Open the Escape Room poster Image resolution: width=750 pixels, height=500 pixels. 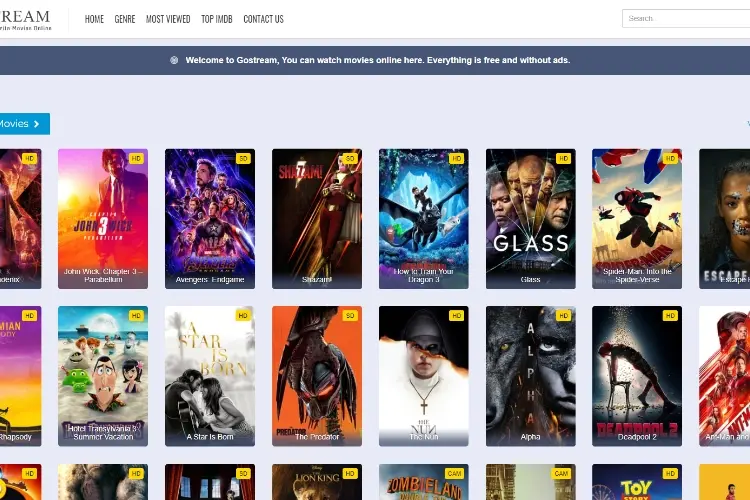coord(725,219)
